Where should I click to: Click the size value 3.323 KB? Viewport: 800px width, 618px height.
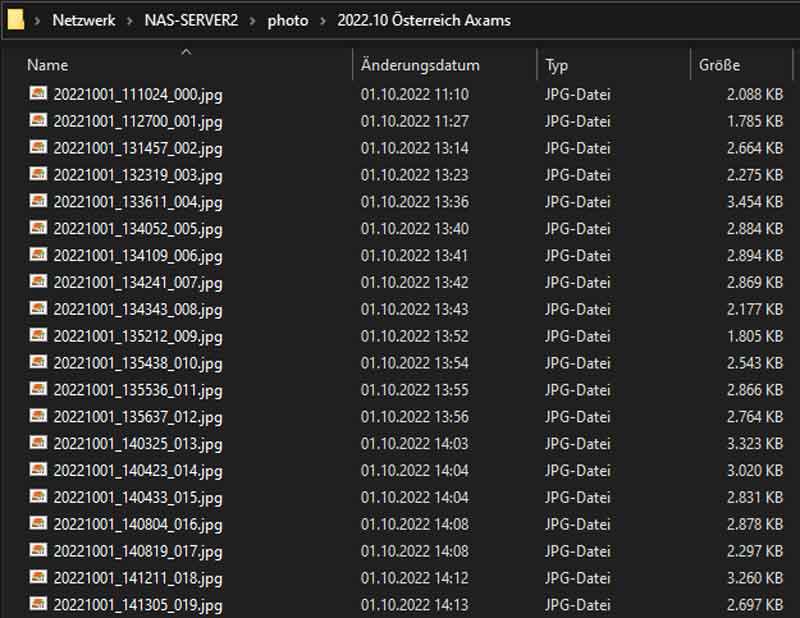pos(755,444)
